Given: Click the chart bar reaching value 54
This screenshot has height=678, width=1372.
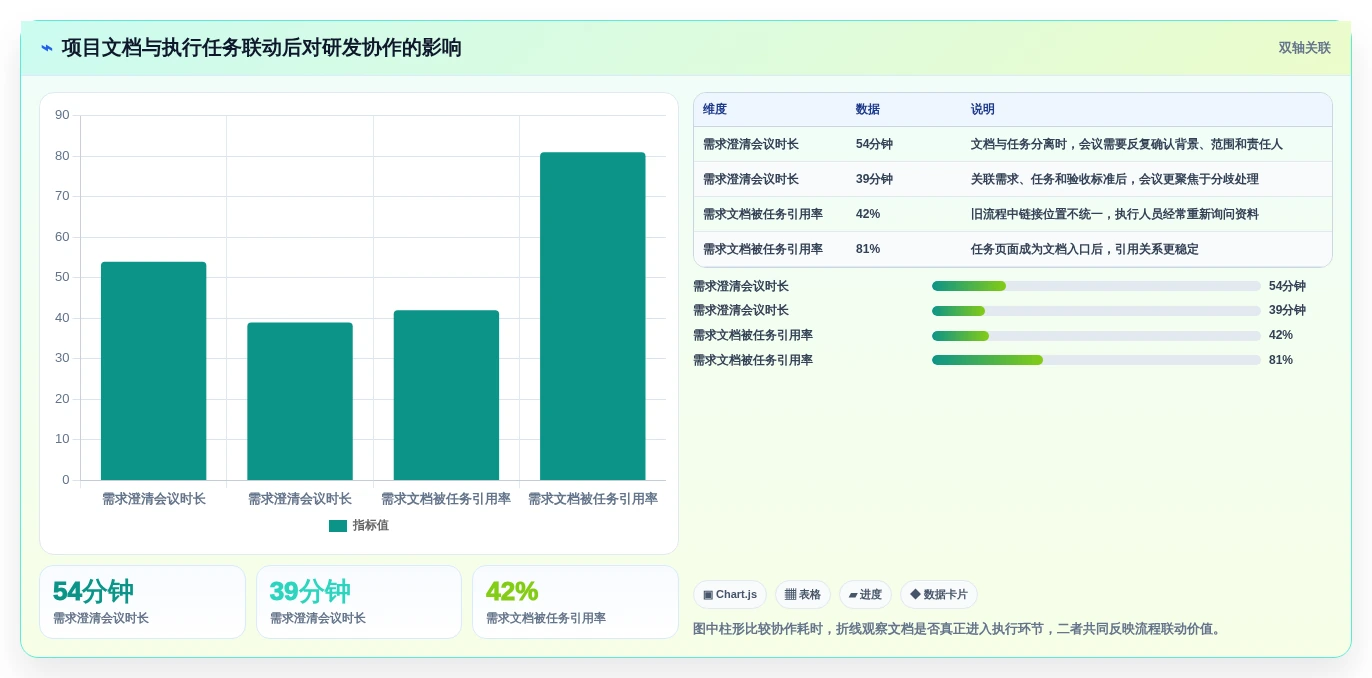Looking at the screenshot, I should click(x=153, y=371).
